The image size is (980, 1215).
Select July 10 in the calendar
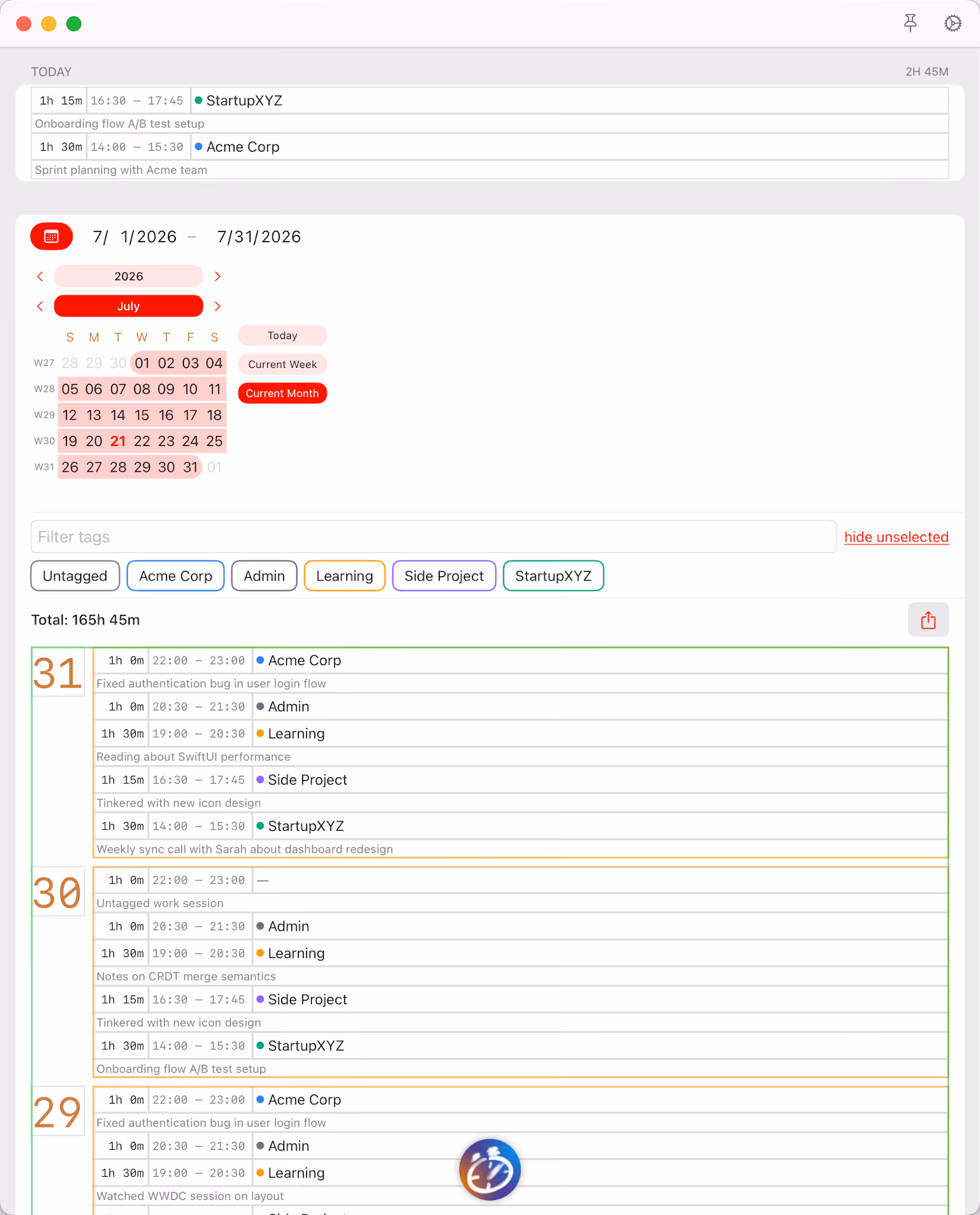(190, 389)
